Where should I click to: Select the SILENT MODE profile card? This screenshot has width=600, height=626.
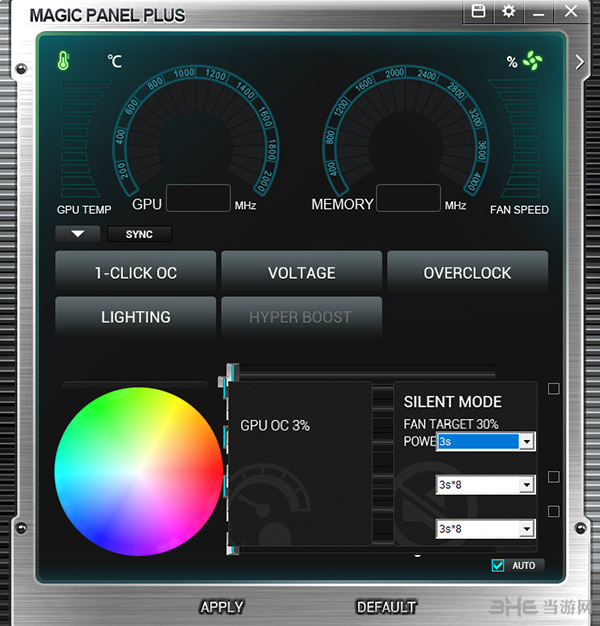[465, 464]
